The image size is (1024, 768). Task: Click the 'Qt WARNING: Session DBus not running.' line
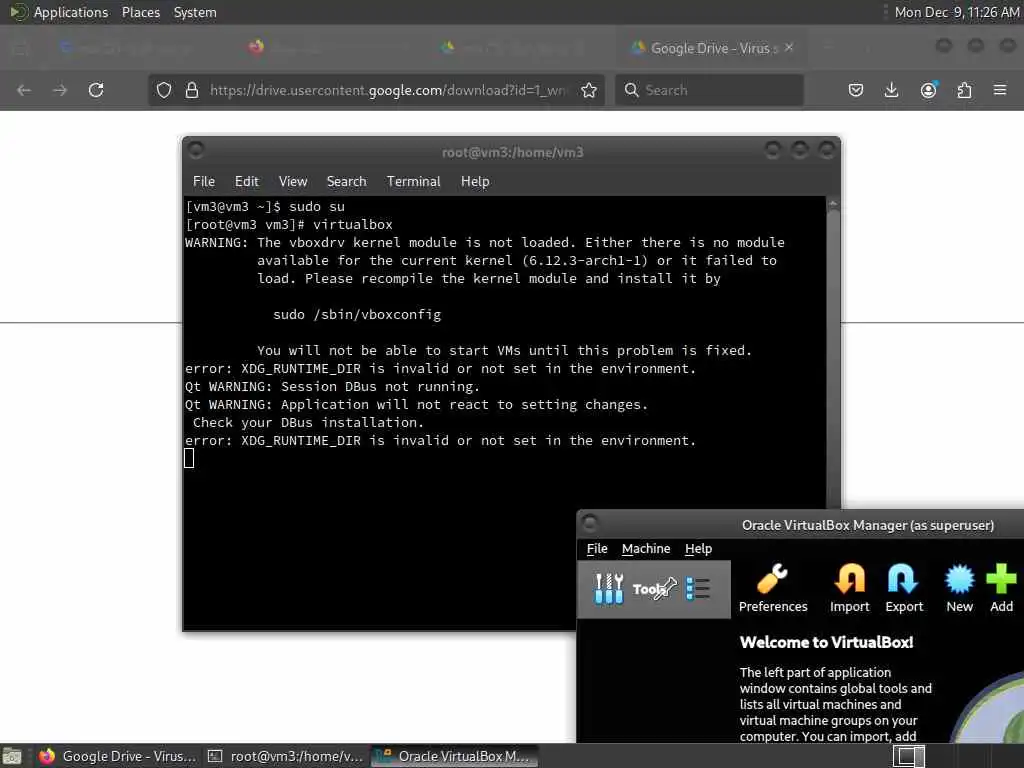pyautogui.click(x=332, y=387)
